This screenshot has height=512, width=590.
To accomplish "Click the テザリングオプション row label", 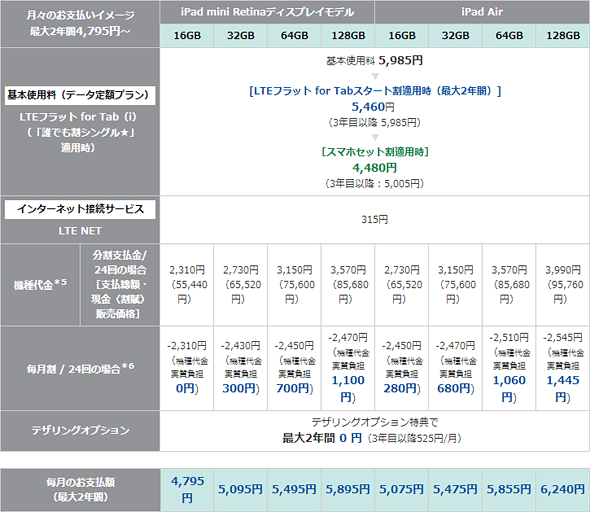I will (80, 430).
